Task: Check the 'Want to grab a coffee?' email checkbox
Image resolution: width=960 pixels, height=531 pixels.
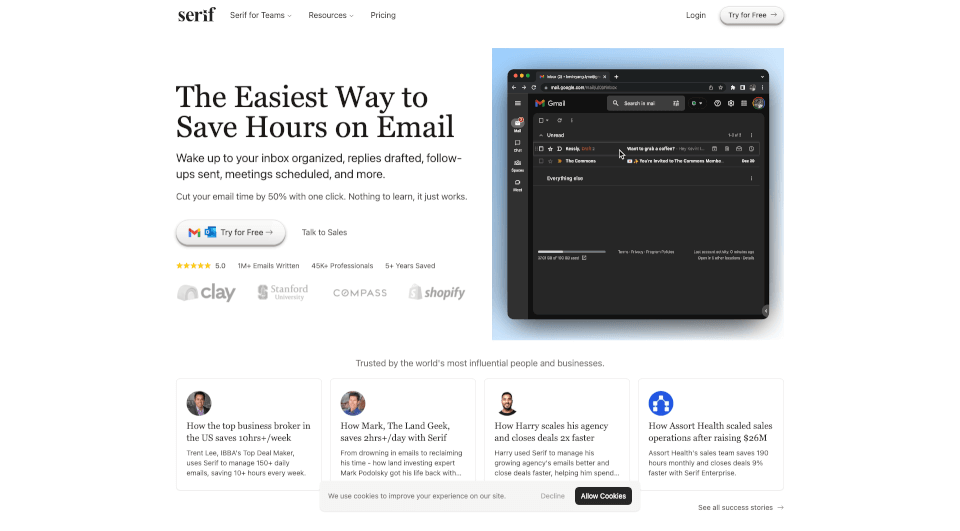Action: point(541,149)
